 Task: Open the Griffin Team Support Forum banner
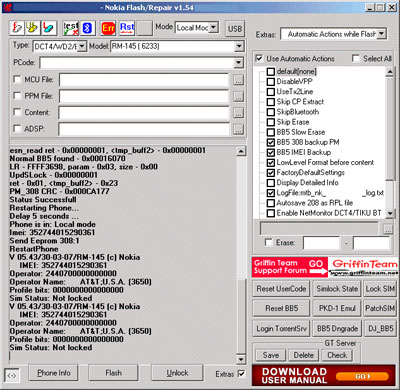click(x=290, y=267)
